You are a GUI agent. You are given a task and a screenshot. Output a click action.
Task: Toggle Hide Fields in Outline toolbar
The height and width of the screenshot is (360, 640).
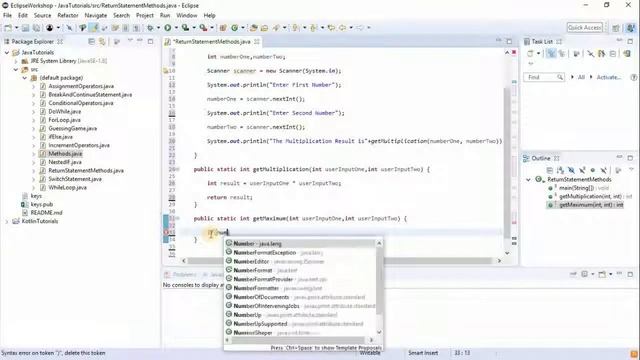571,170
